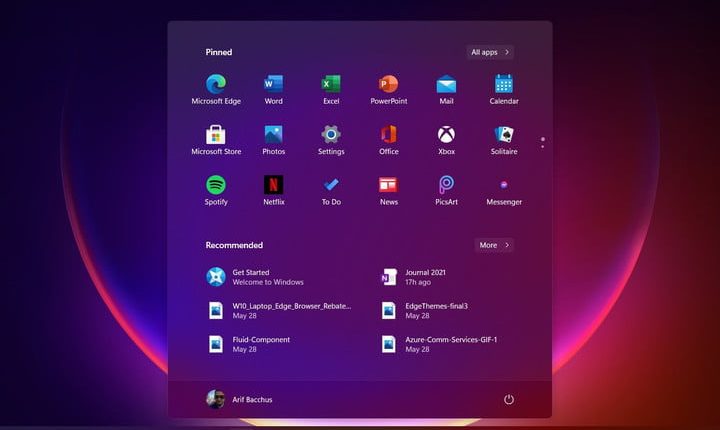Open the Journal 2021 recommended file

click(x=427, y=277)
